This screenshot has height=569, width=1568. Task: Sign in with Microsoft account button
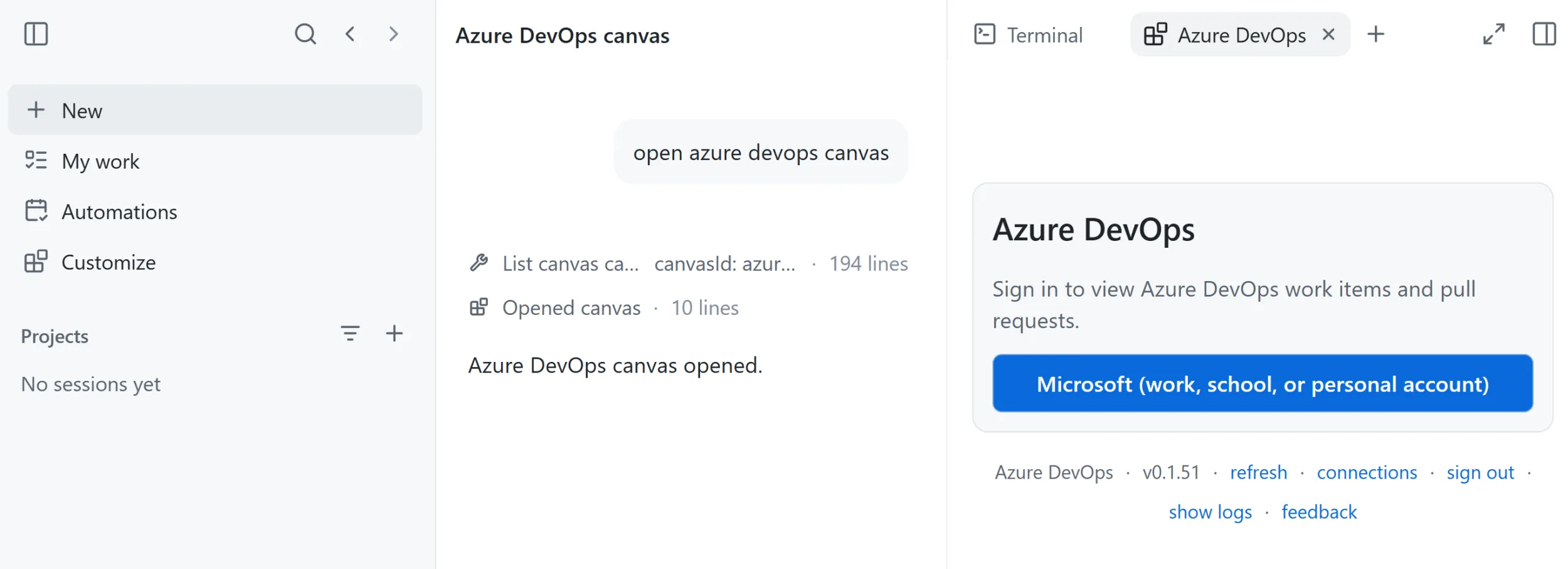(x=1263, y=383)
